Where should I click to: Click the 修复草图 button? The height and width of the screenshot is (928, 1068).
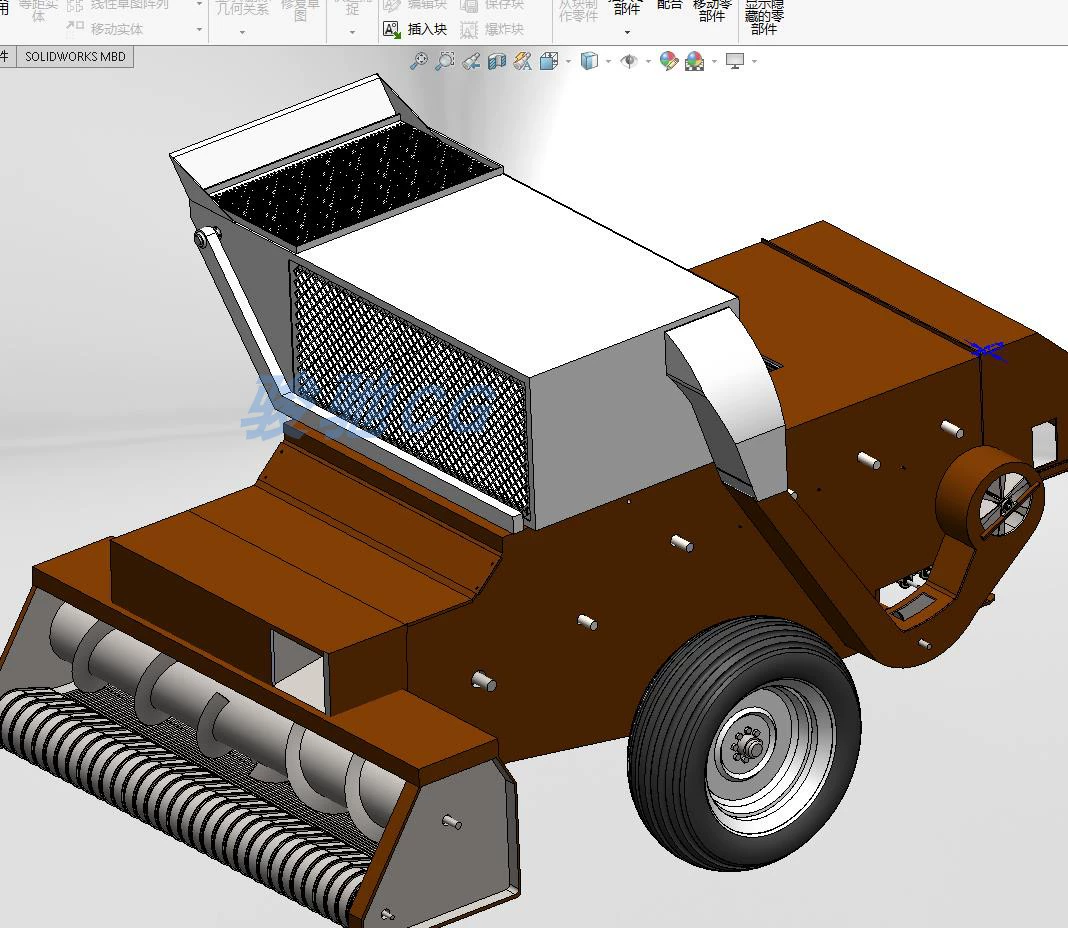point(300,10)
